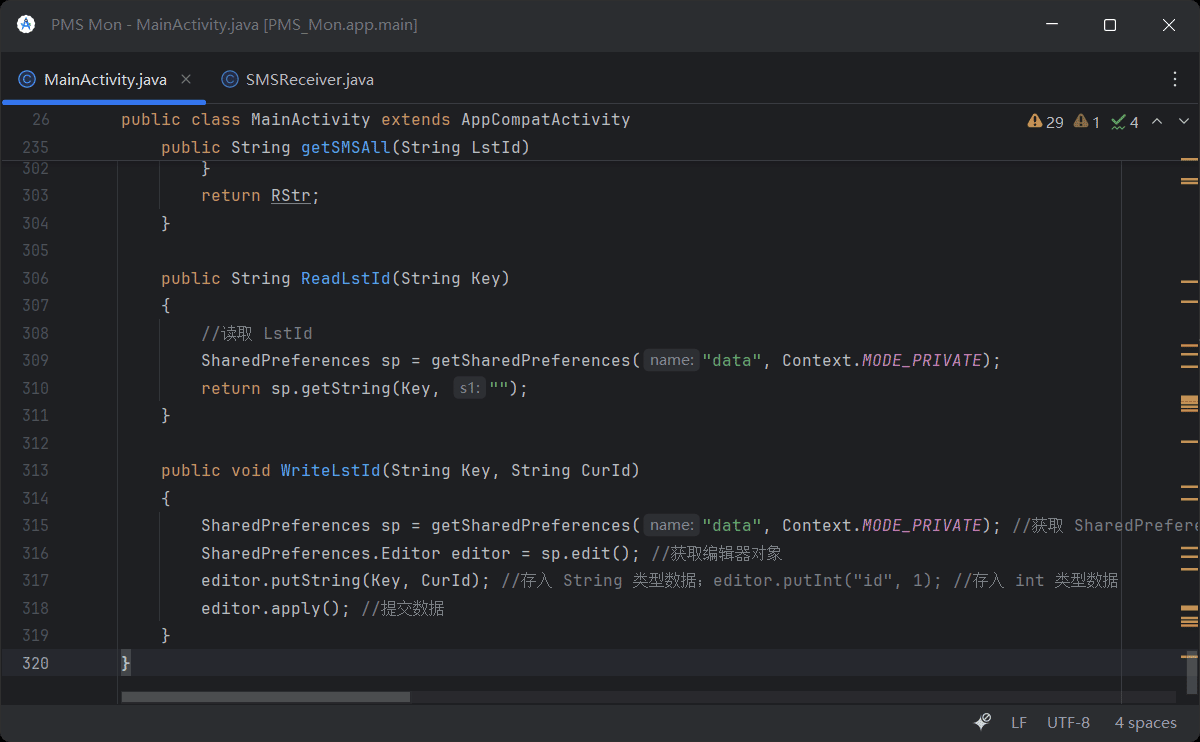
Task: Close the MainActivity.java tab
Action: [186, 78]
